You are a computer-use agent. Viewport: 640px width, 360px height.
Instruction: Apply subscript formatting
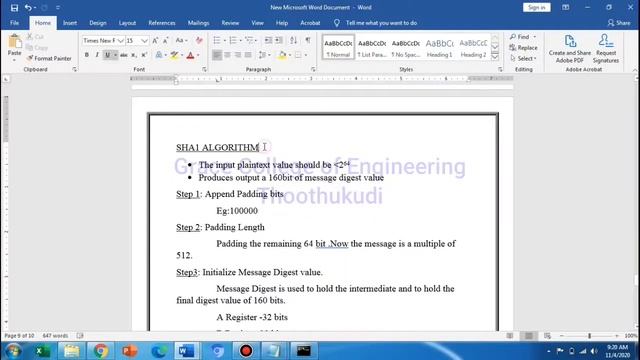(134, 55)
